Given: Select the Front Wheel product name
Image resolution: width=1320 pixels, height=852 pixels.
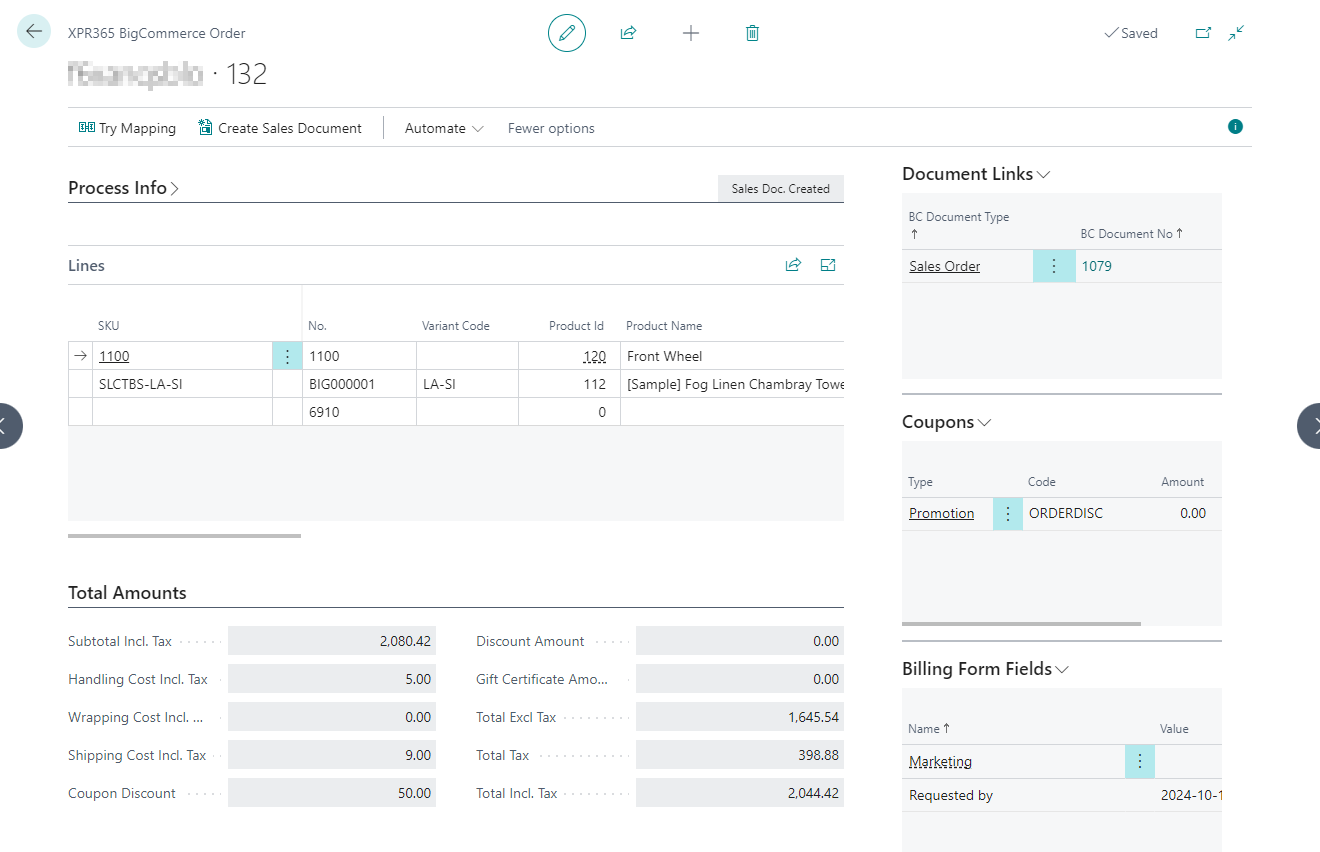Looking at the screenshot, I should coord(732,356).
